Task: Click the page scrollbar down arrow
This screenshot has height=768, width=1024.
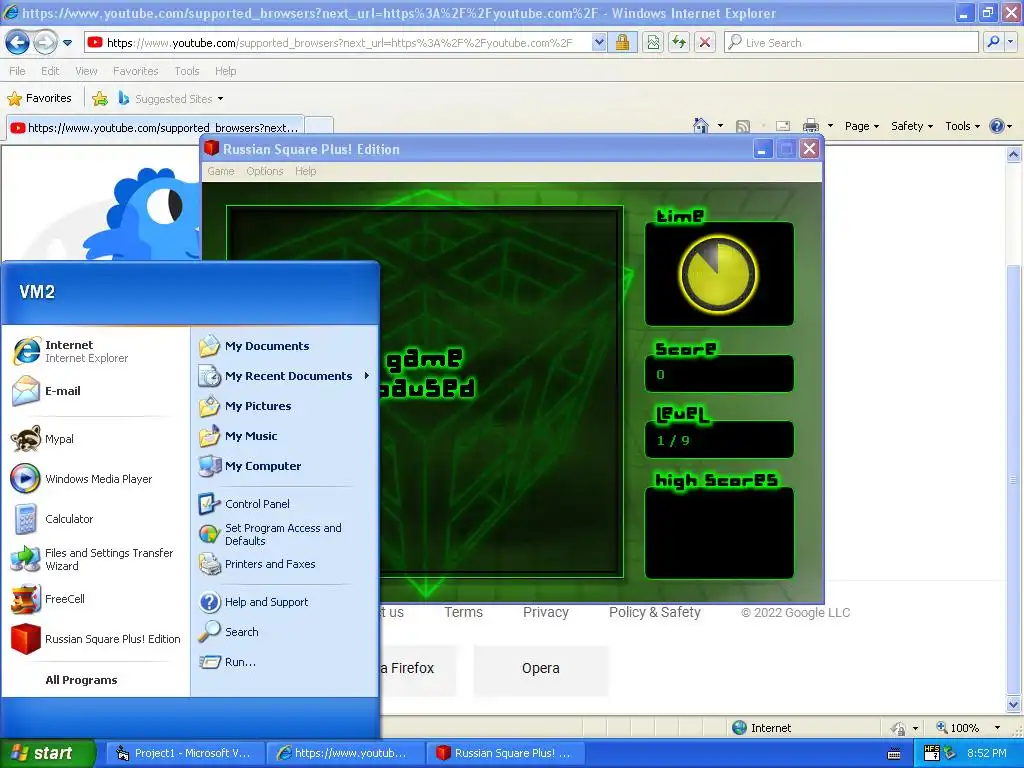Action: coord(1014,704)
